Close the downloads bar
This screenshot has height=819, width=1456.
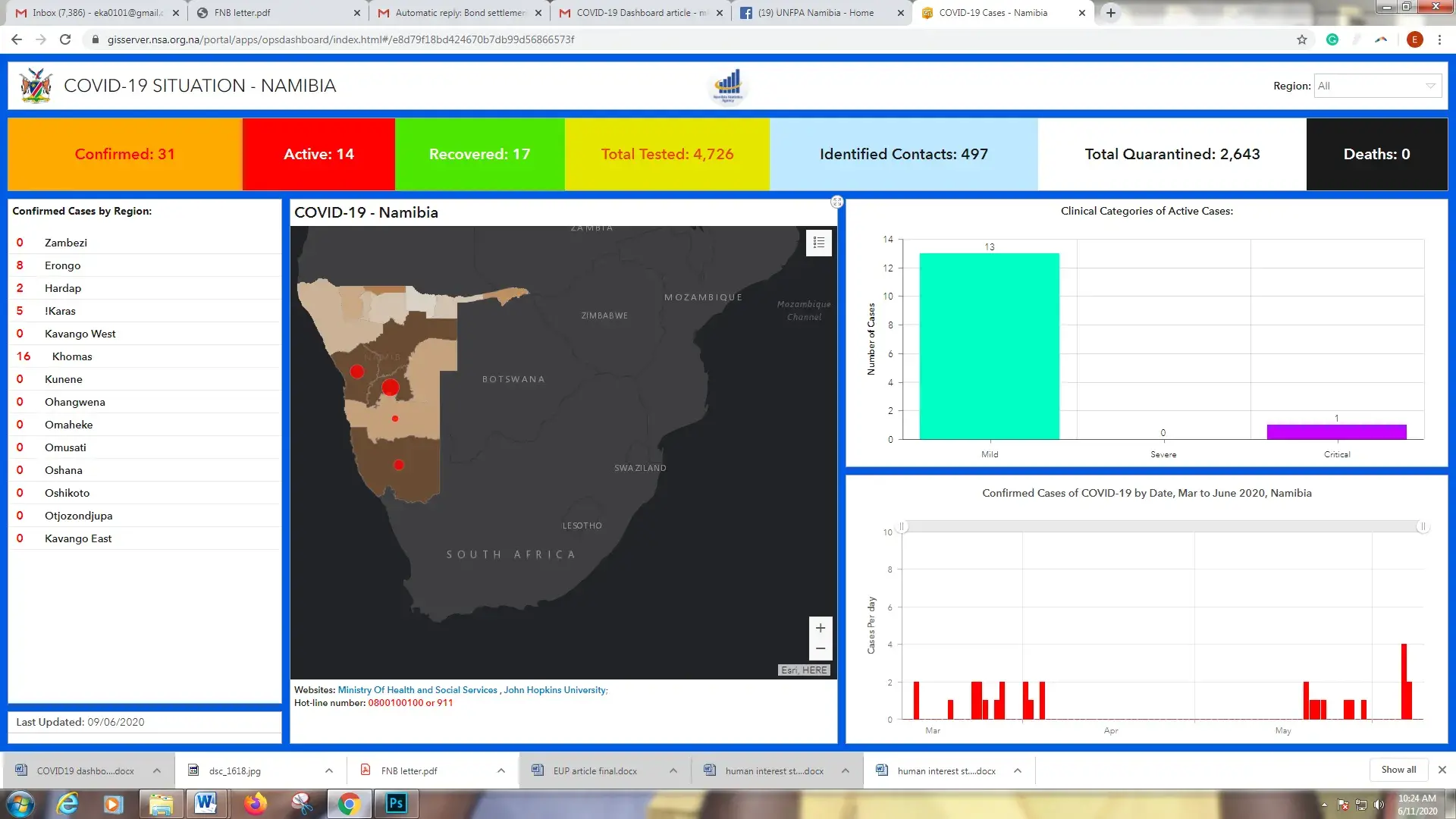tap(1442, 770)
